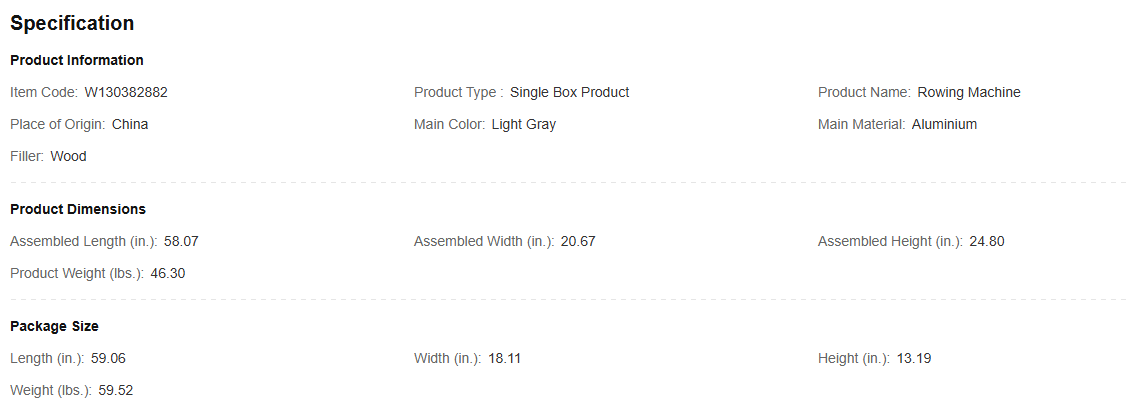Click the package weight value 59.52
The height and width of the screenshot is (413, 1130).
point(116,390)
